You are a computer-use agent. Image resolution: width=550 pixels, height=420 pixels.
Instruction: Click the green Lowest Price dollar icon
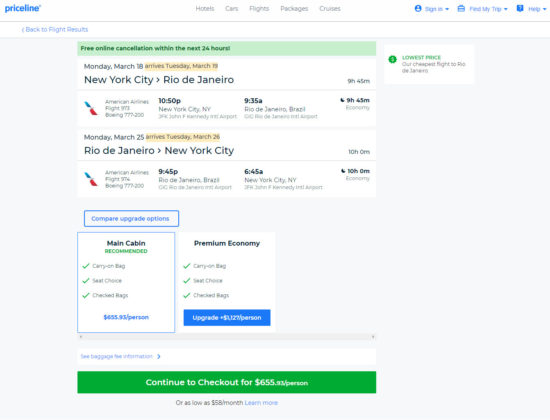click(x=393, y=59)
